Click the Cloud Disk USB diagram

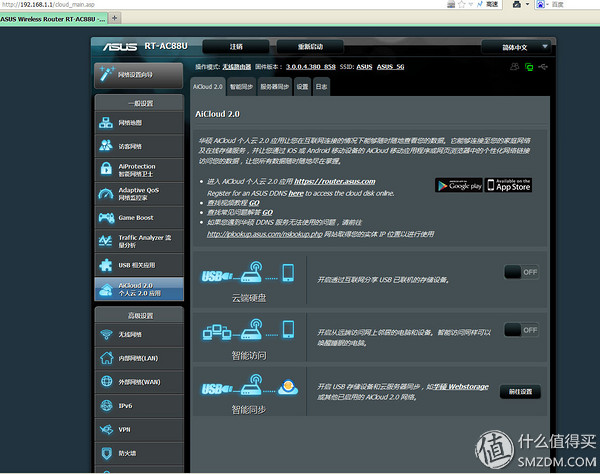tap(248, 272)
